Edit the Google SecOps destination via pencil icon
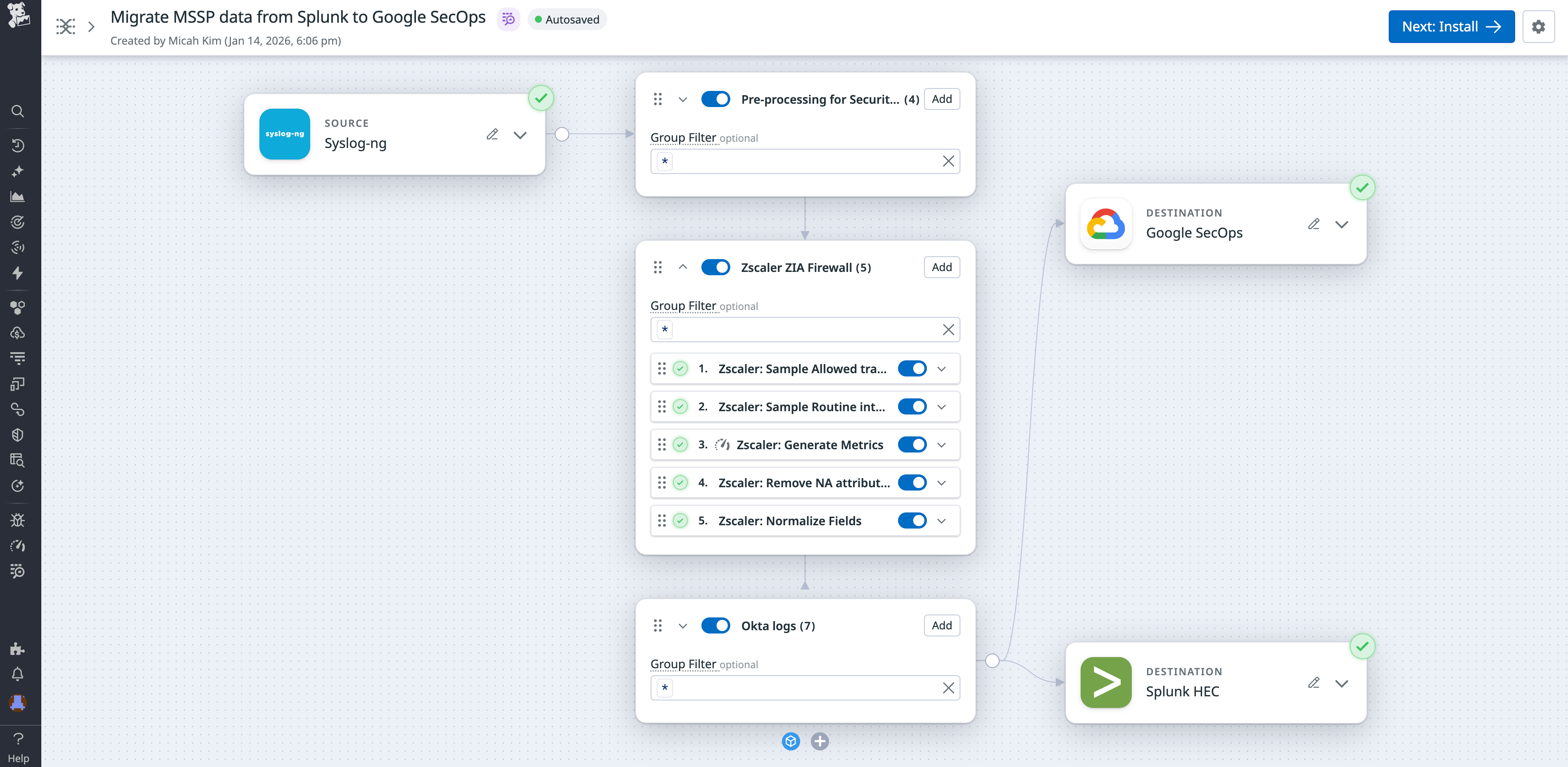Image resolution: width=1568 pixels, height=767 pixels. click(1314, 224)
